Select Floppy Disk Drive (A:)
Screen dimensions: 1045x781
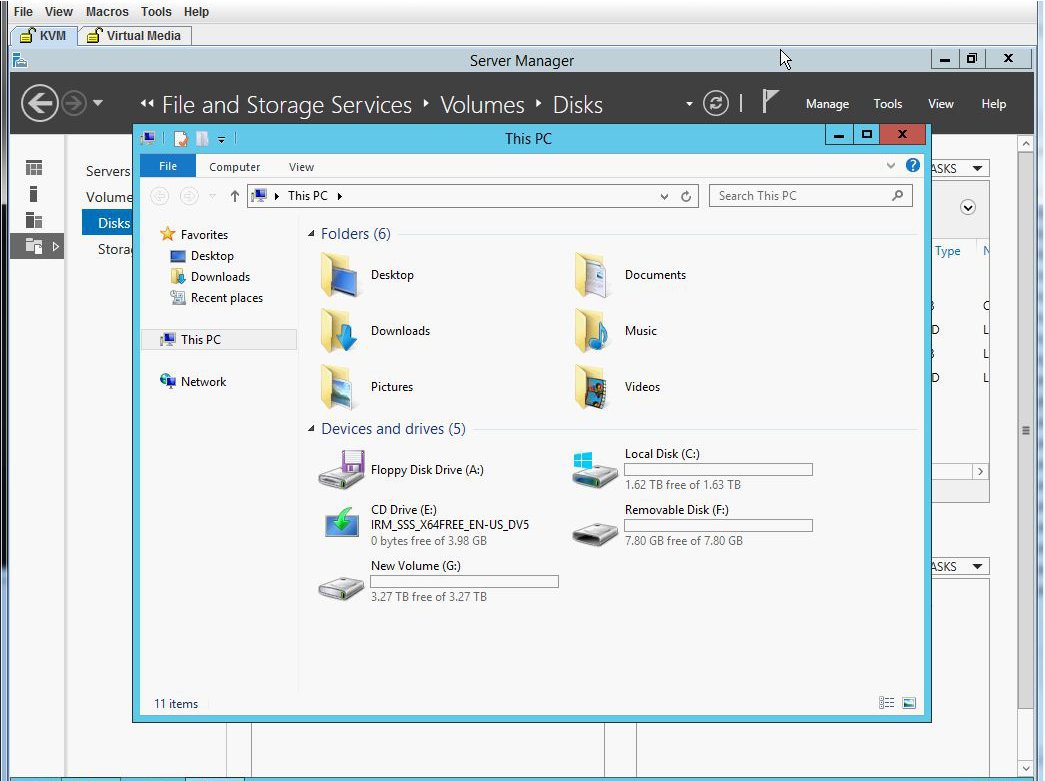coord(401,470)
